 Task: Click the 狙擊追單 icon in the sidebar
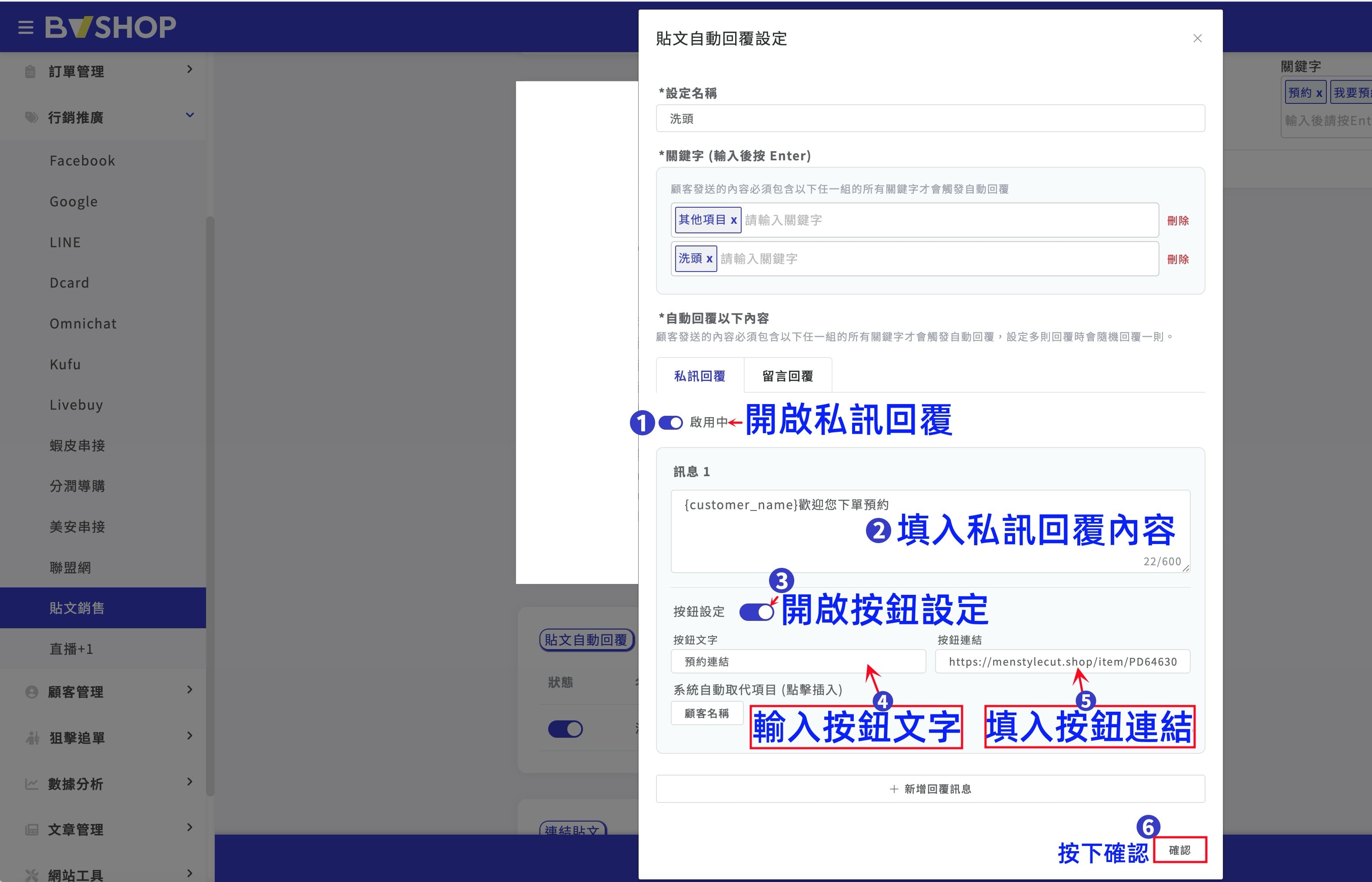(32, 738)
